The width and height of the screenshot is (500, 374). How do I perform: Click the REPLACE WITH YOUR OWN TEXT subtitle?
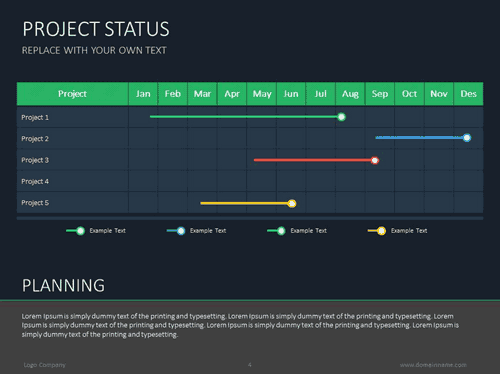94,50
